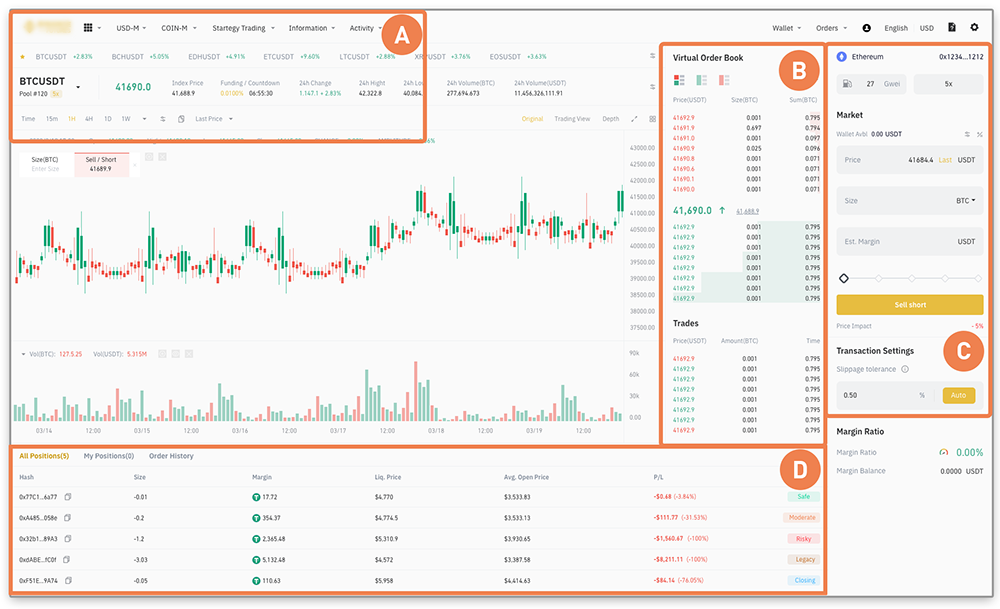Click the Sell short button

908,304
